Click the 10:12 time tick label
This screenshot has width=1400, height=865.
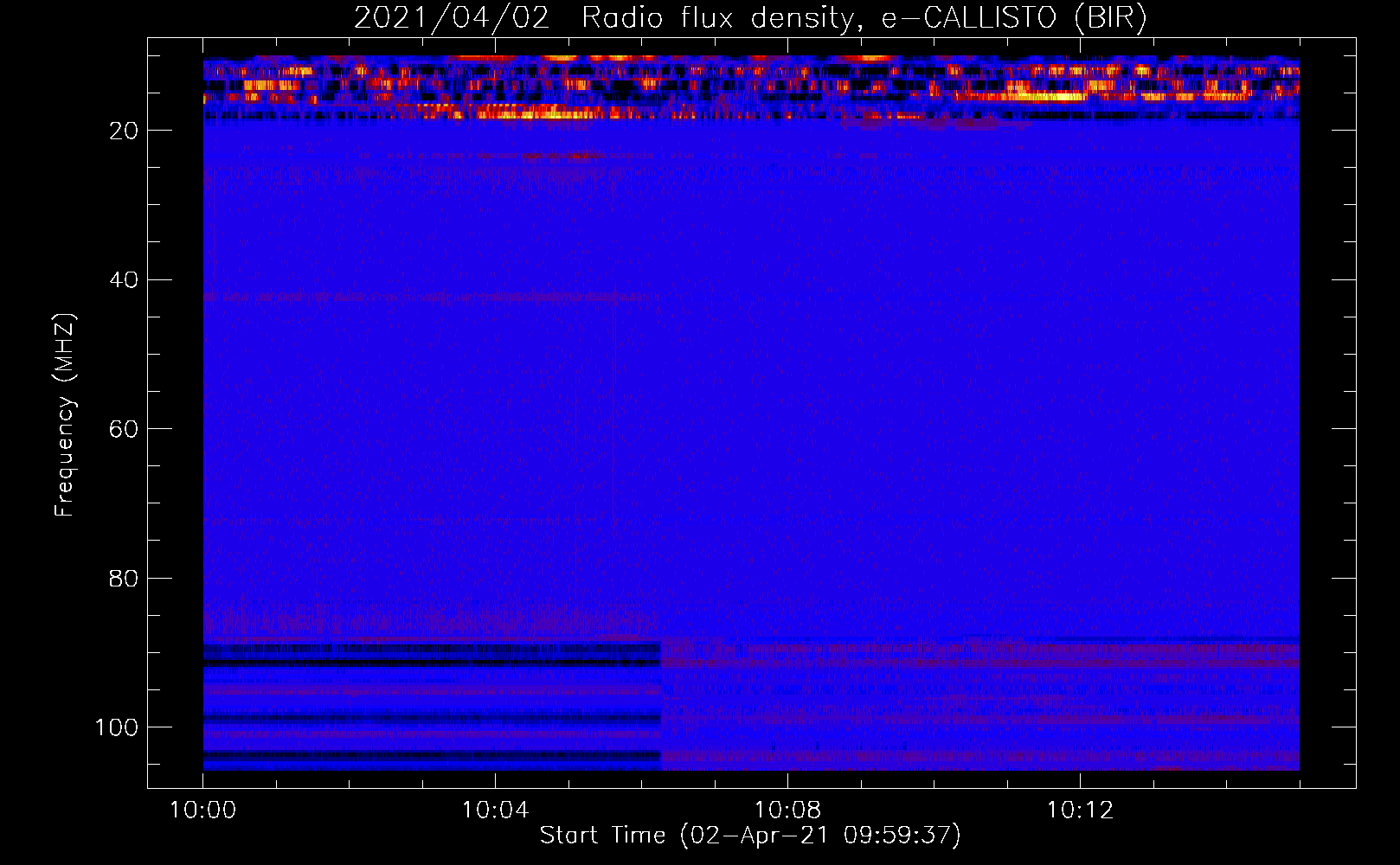click(1080, 811)
